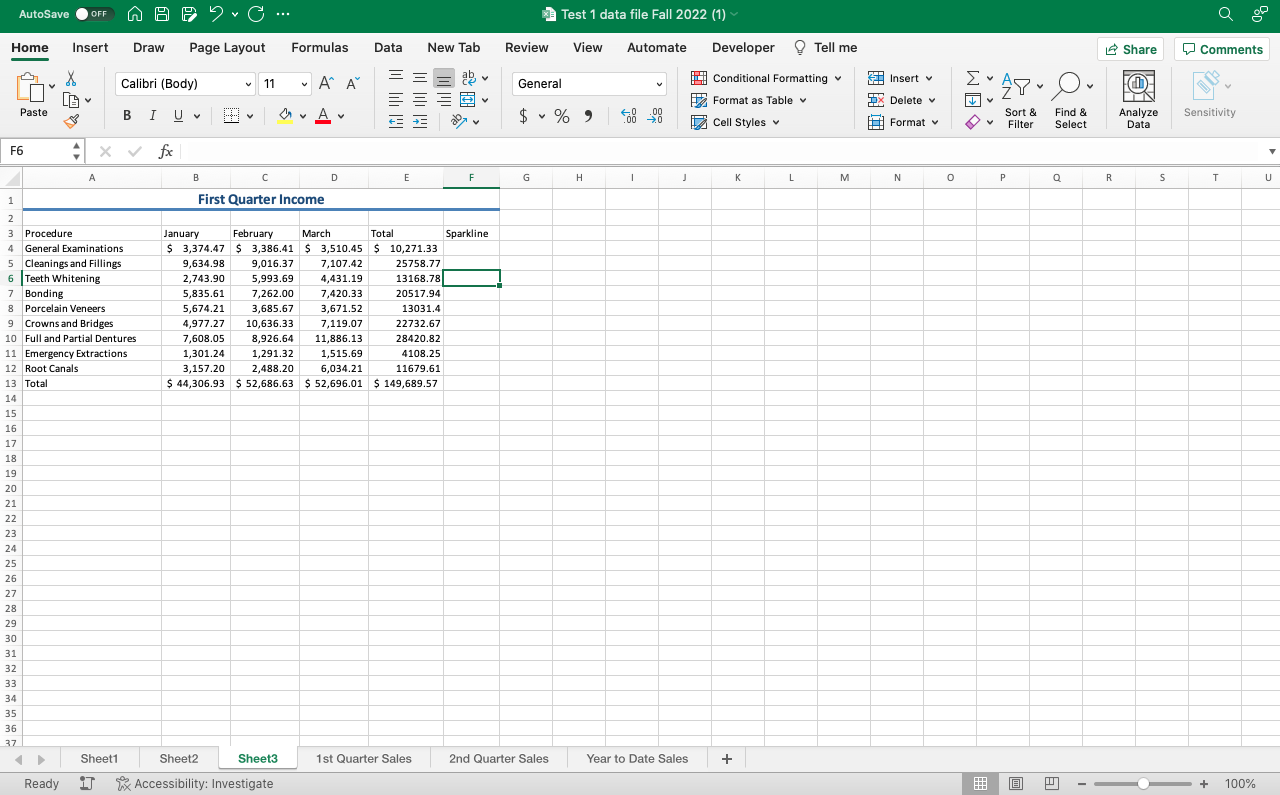This screenshot has height=795, width=1280.
Task: Search using the magnifier icon in title bar
Action: point(1226,14)
